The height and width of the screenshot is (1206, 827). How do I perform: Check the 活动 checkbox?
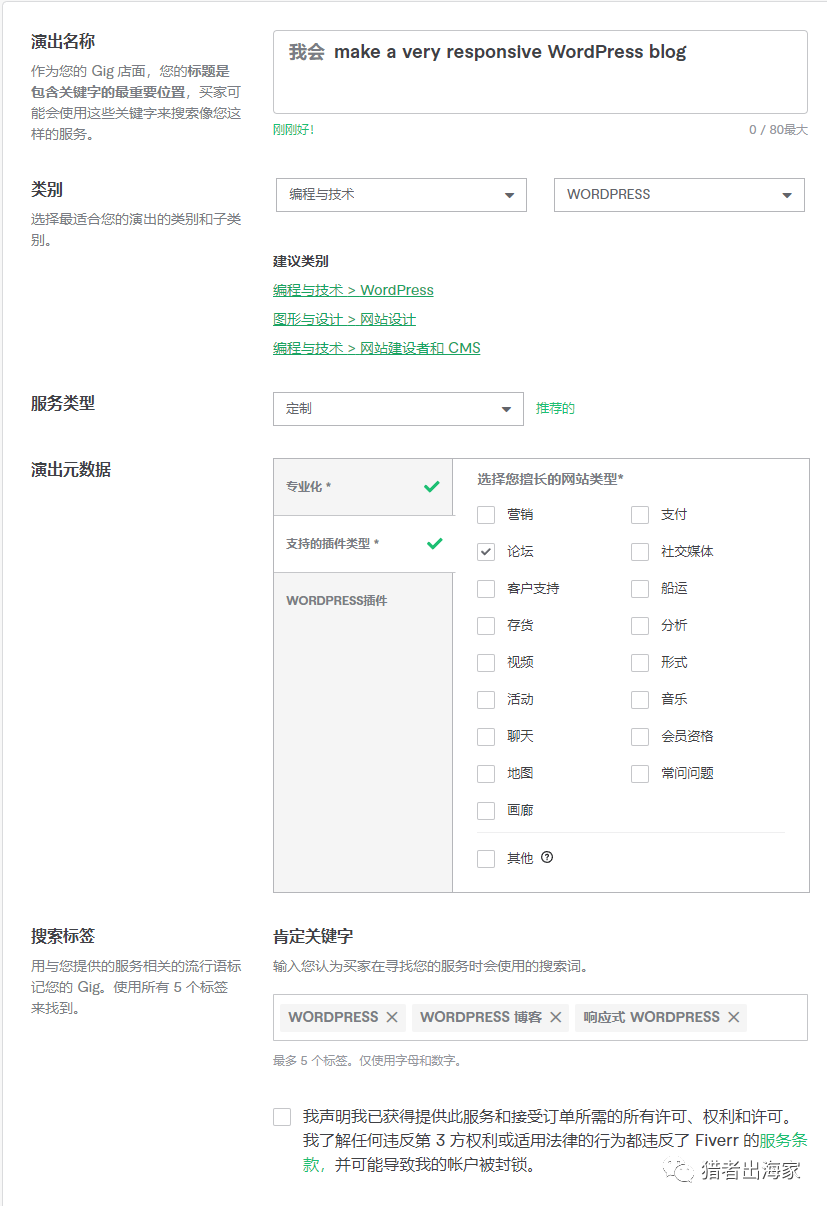click(486, 700)
